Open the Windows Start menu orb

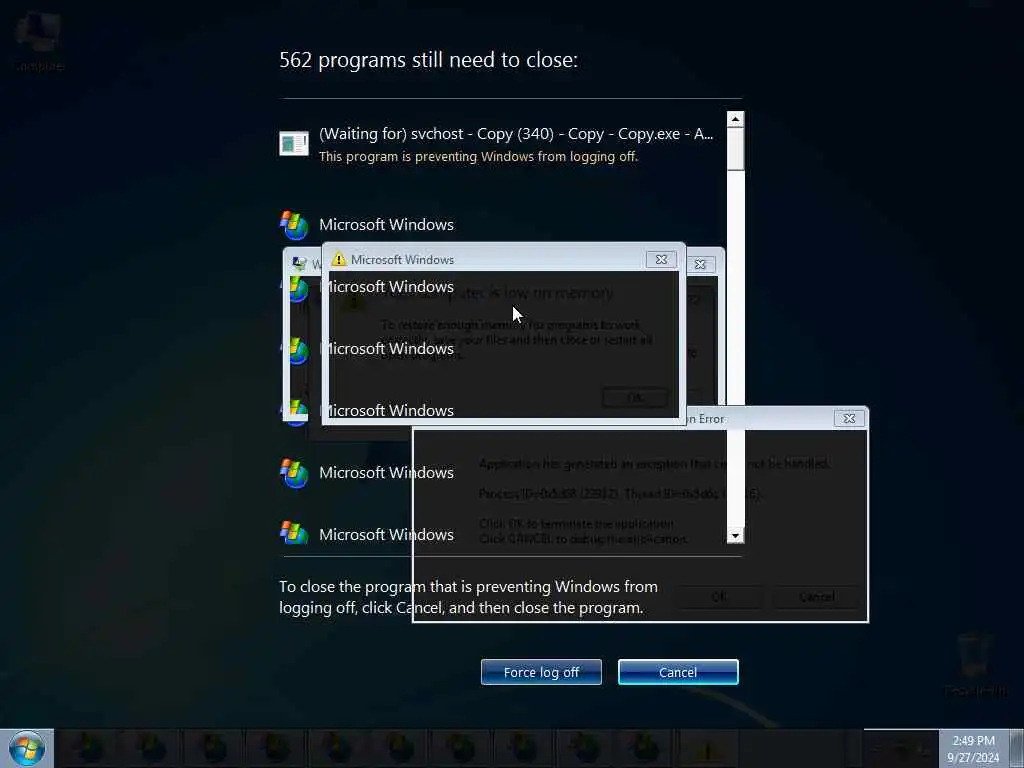[x=27, y=748]
